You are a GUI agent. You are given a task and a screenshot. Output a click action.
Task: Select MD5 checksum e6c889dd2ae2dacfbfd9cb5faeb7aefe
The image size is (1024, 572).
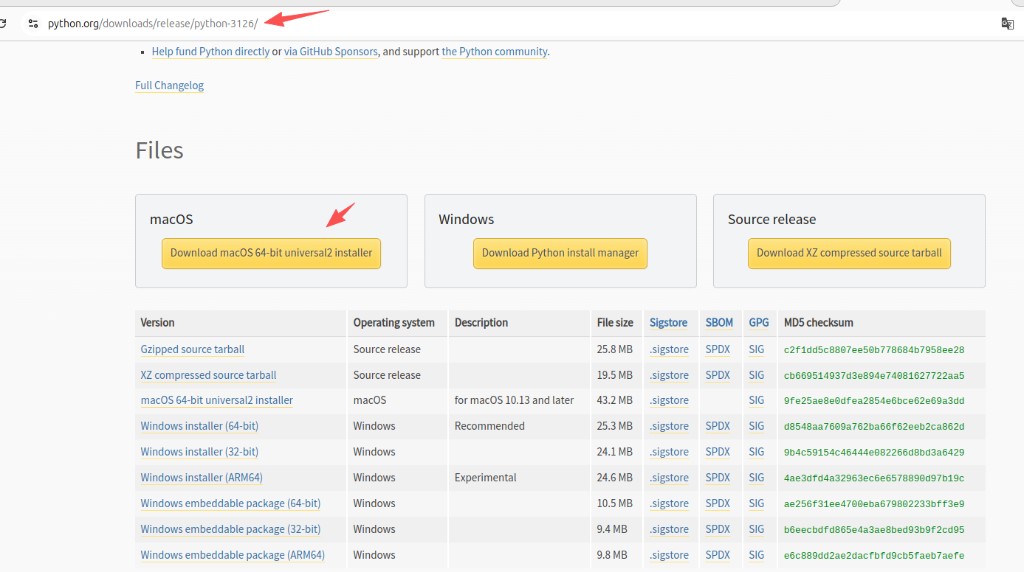coord(874,556)
